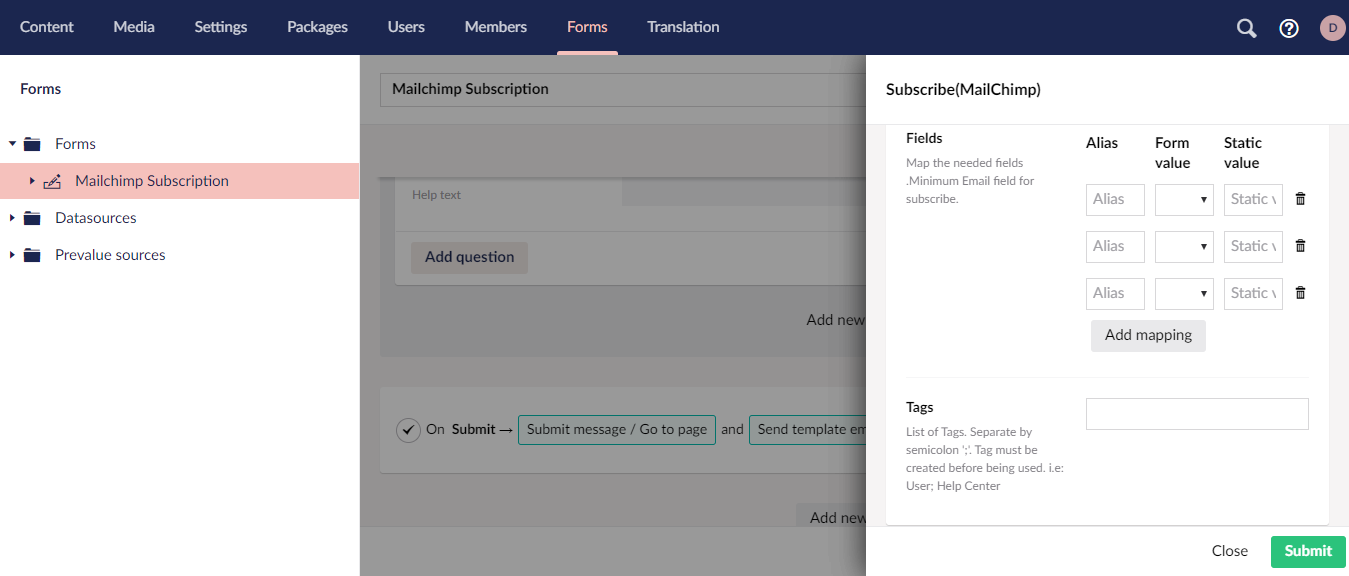1349x576 pixels.
Task: Click the Add mapping button
Action: click(x=1148, y=335)
